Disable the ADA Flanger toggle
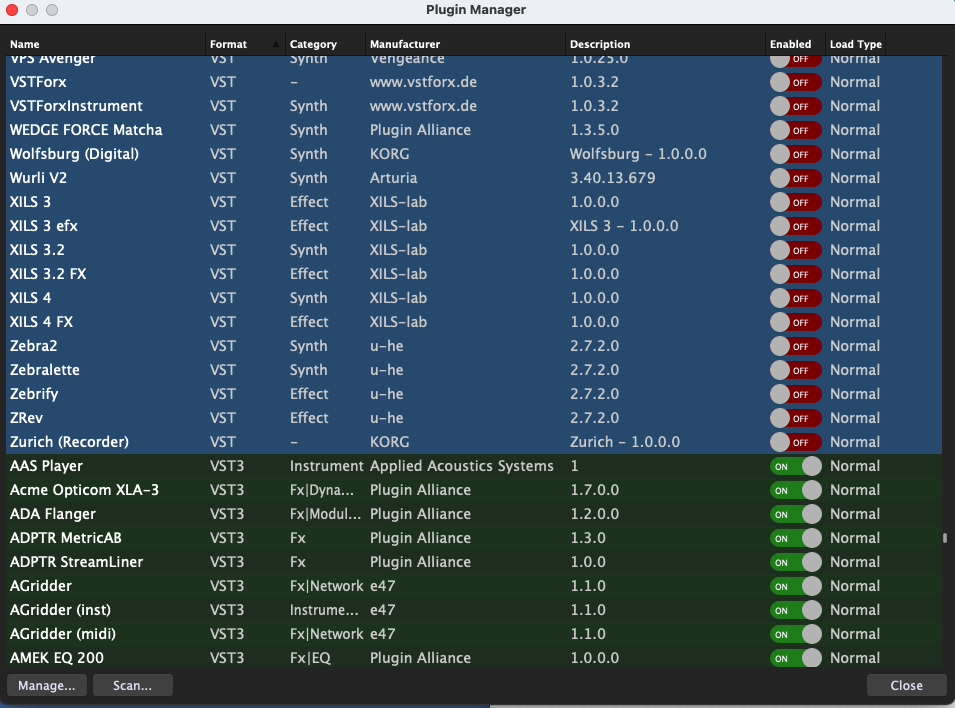 pyautogui.click(x=795, y=514)
